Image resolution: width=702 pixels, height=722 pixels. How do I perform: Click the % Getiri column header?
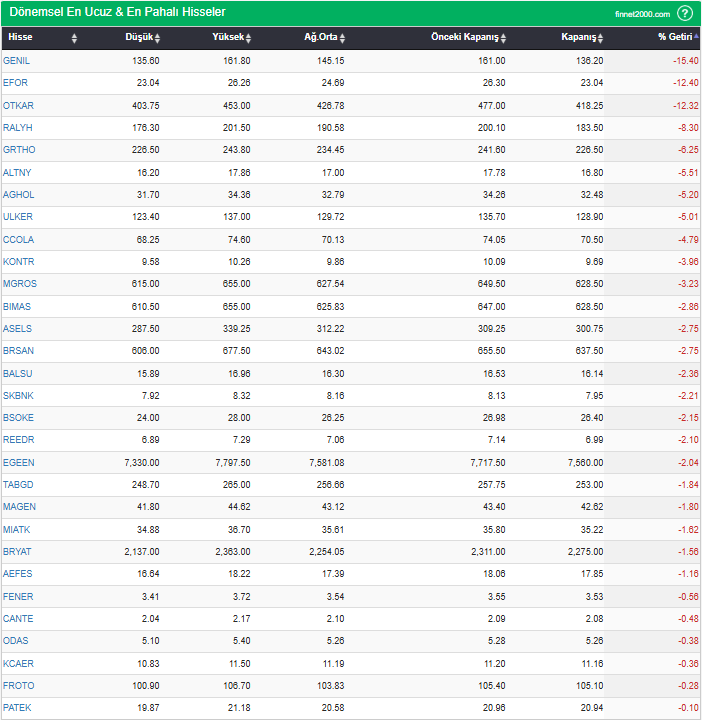click(674, 38)
